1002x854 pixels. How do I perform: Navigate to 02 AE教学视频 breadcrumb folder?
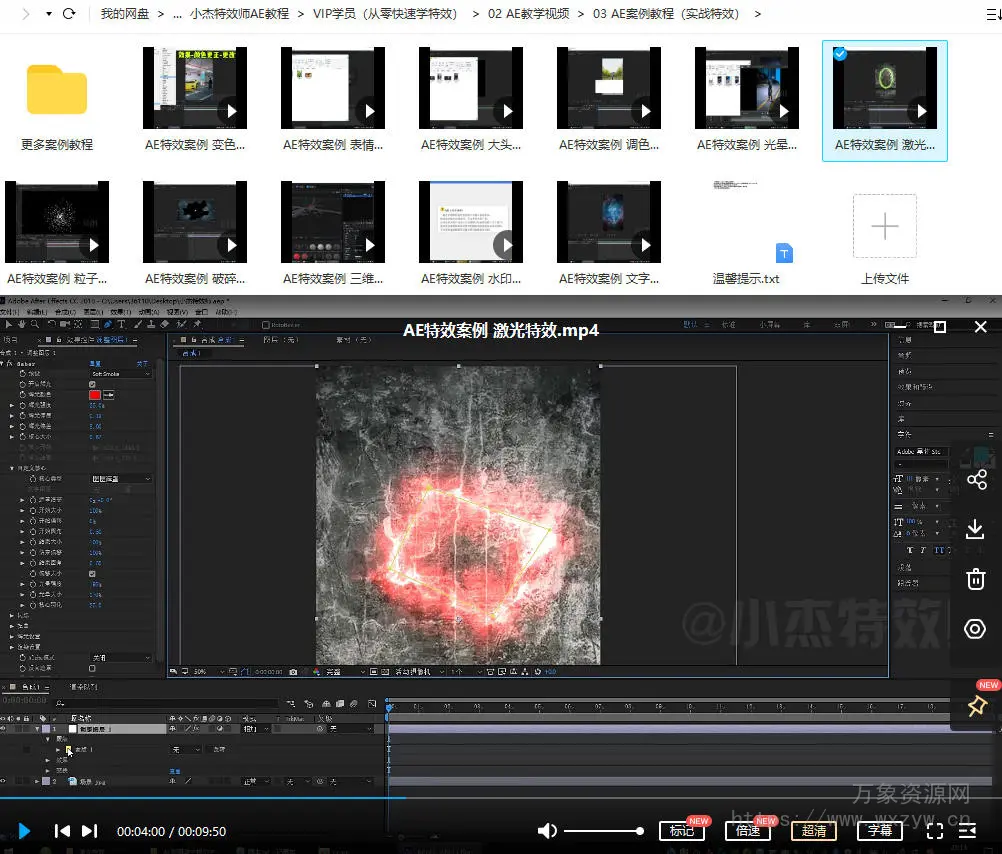[x=528, y=14]
